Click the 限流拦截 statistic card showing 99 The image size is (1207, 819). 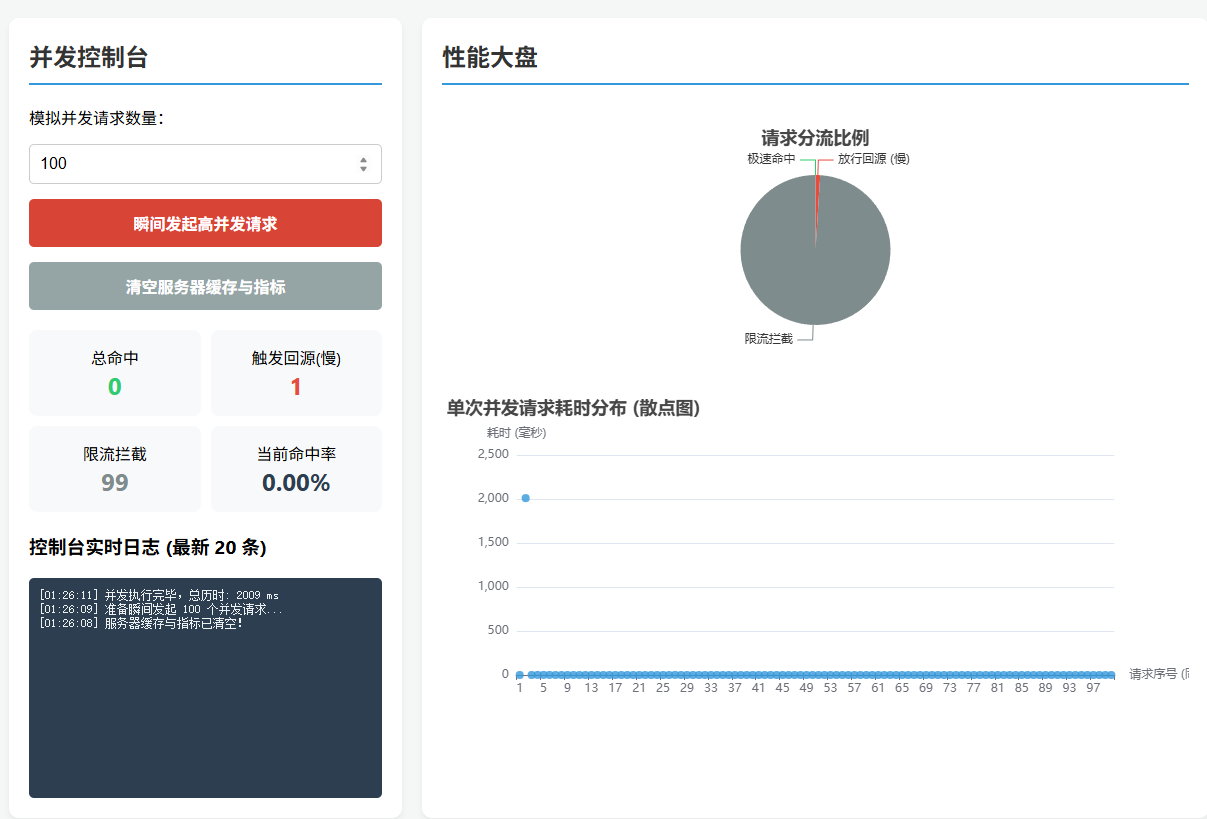(115, 469)
